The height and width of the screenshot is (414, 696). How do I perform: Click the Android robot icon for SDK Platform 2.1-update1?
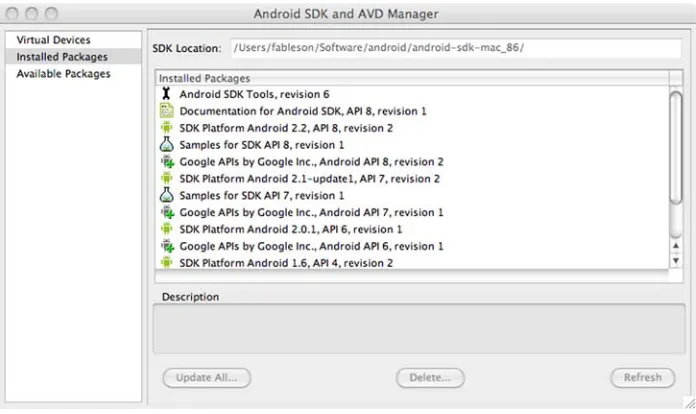pyautogui.click(x=166, y=178)
